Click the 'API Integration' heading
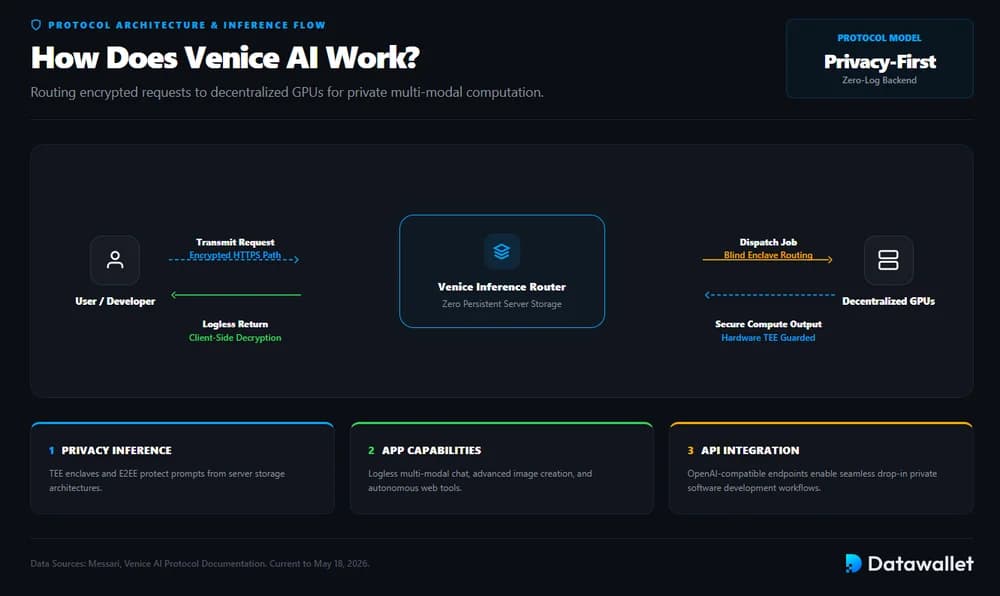This screenshot has height=596, width=1000. (749, 450)
